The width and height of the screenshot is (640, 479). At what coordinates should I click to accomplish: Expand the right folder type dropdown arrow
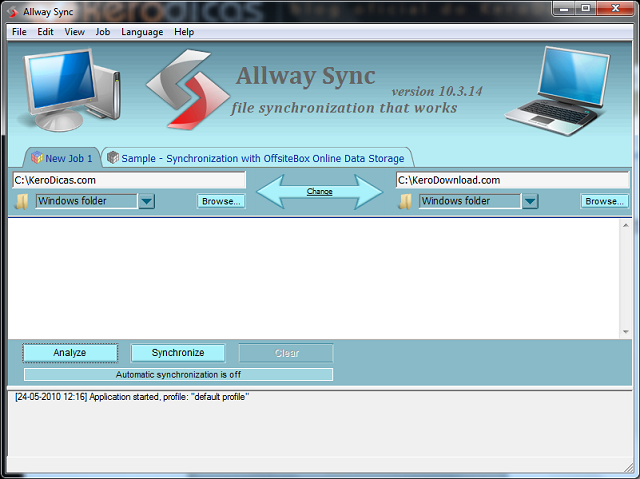(x=530, y=201)
